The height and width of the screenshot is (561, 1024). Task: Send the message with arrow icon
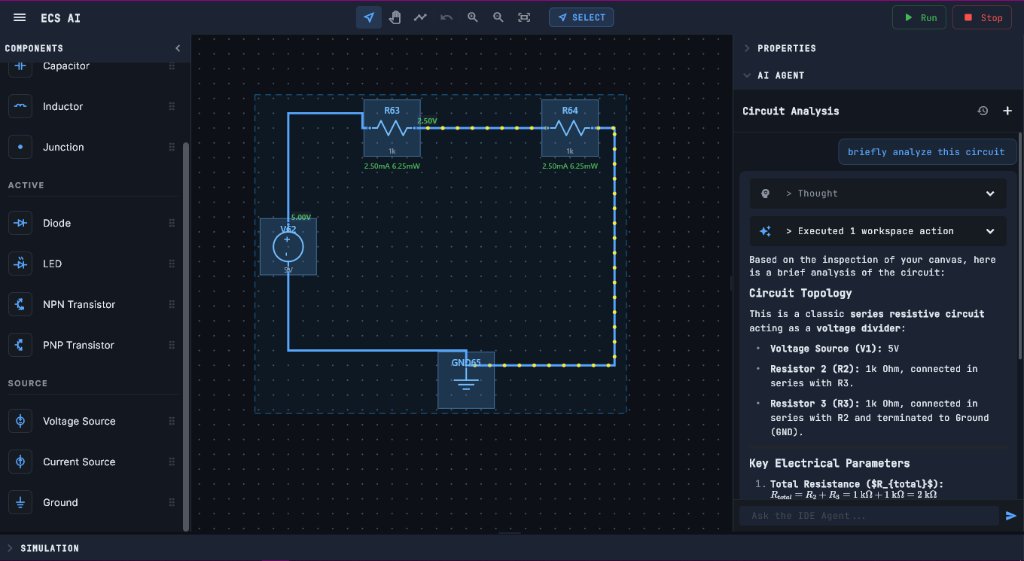tap(1011, 516)
